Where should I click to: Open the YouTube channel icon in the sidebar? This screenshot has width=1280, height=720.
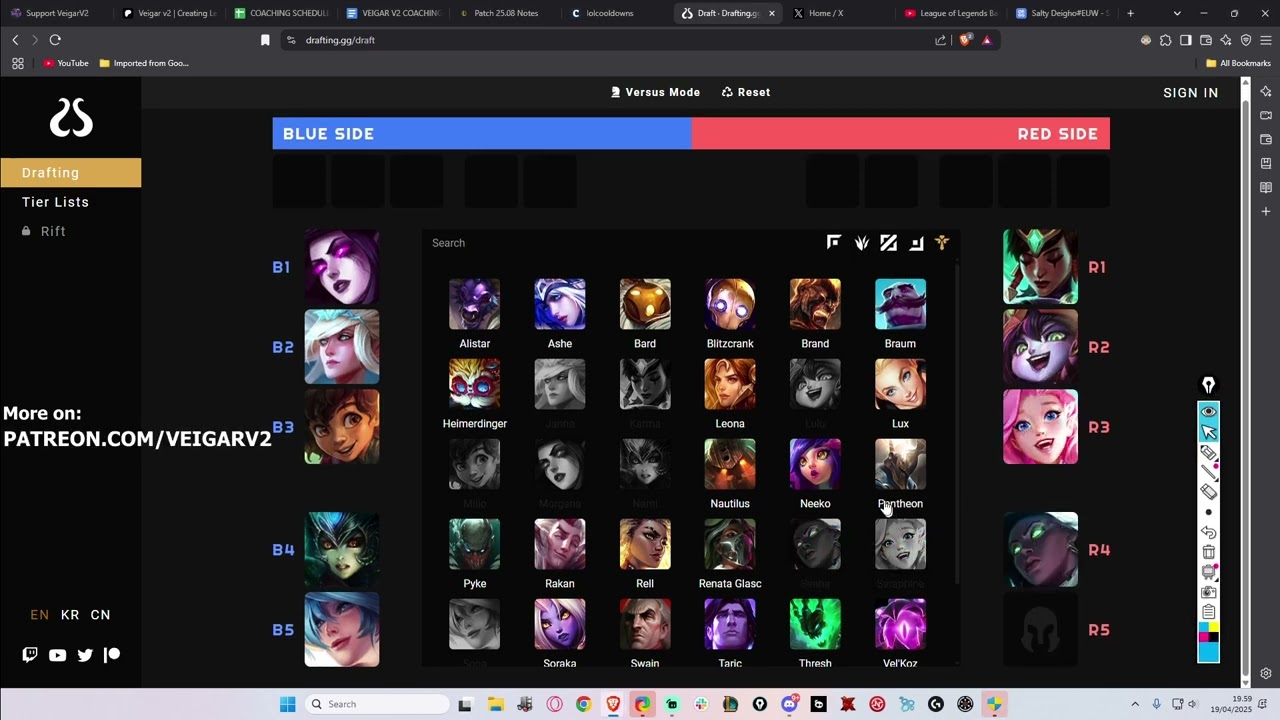57,655
